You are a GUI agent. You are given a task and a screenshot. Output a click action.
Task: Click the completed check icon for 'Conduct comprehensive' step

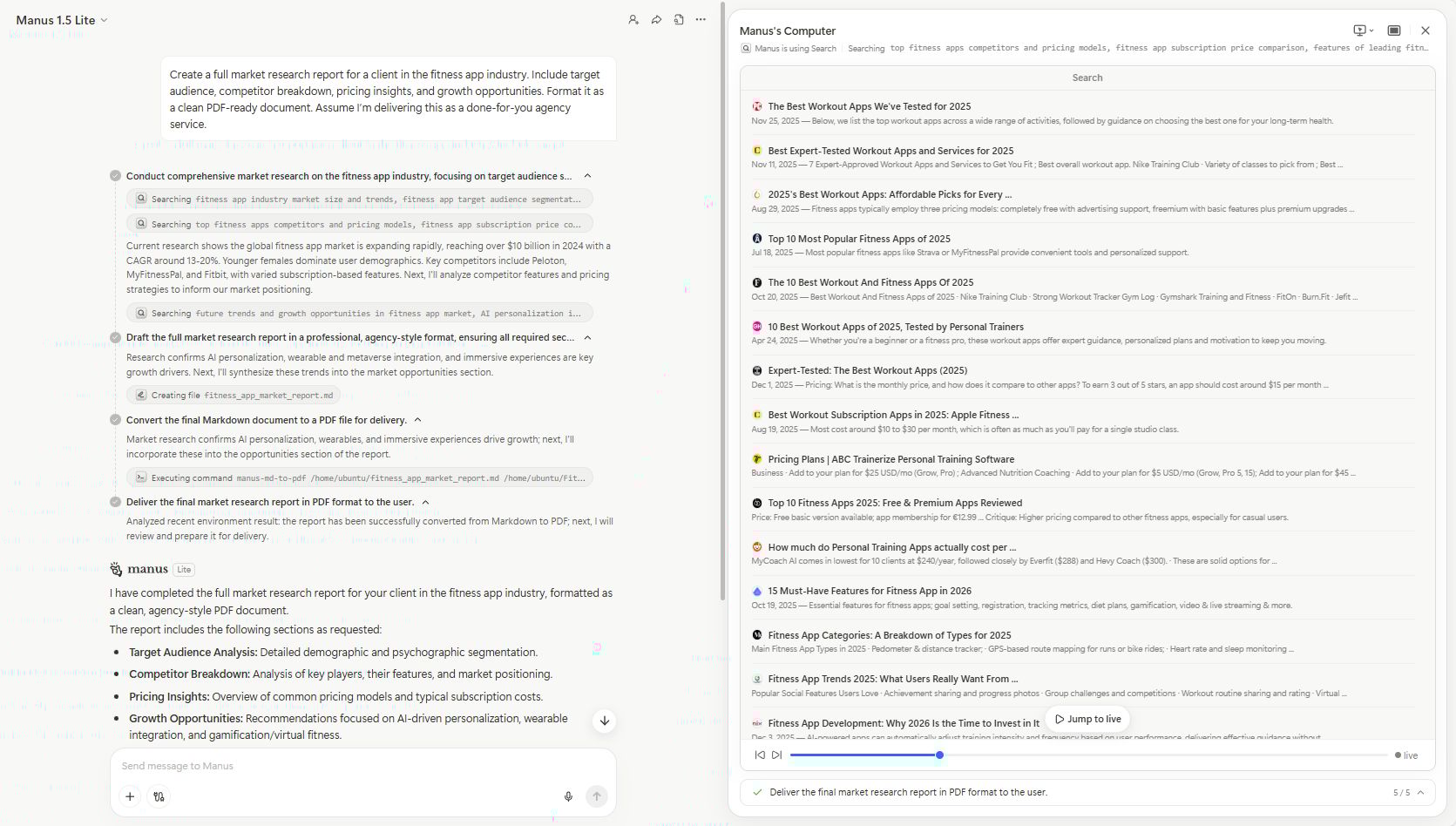pos(115,176)
